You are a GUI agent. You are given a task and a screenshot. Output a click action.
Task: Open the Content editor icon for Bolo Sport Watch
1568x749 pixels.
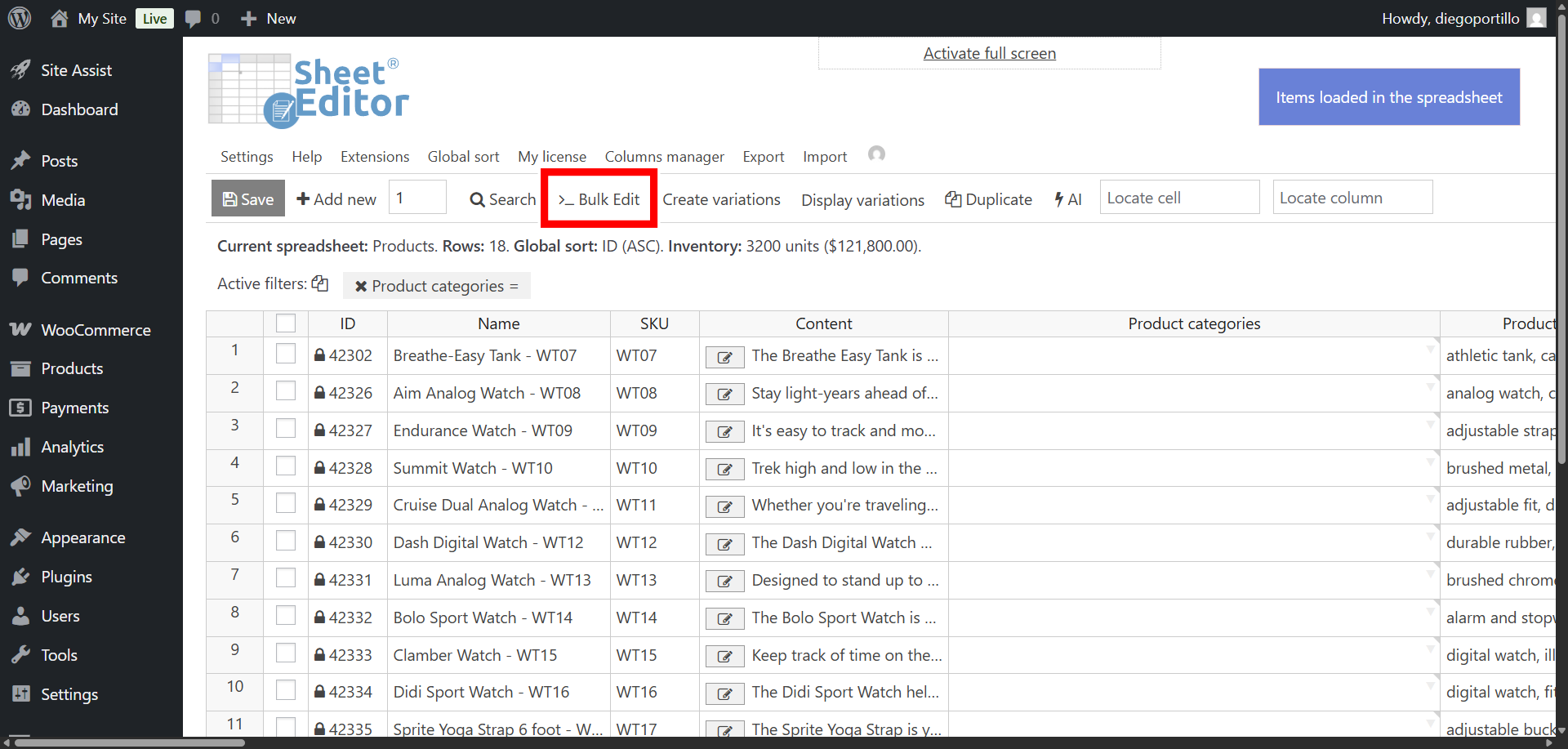724,619
